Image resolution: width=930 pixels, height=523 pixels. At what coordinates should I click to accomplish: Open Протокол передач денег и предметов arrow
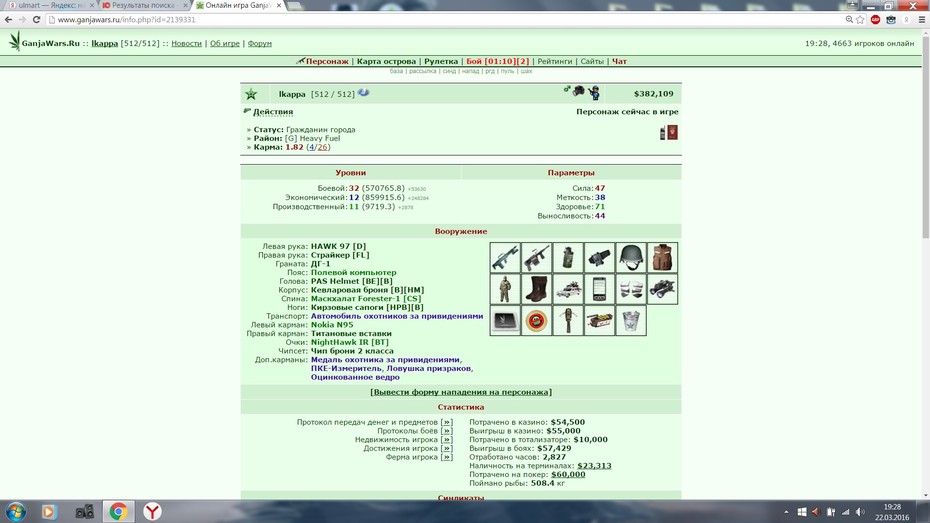point(447,422)
